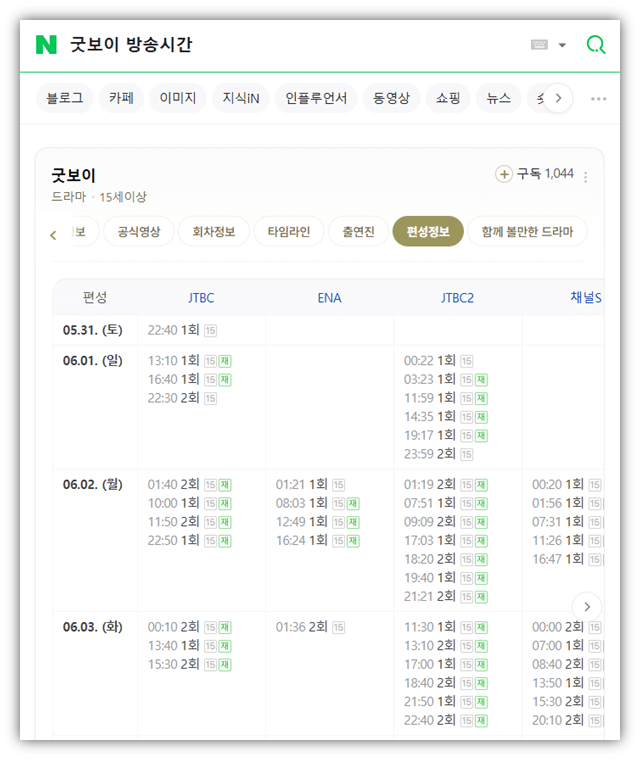Click the 재 rerun badge beside JTBC2 17:00
The image size is (640, 760).
481,665
